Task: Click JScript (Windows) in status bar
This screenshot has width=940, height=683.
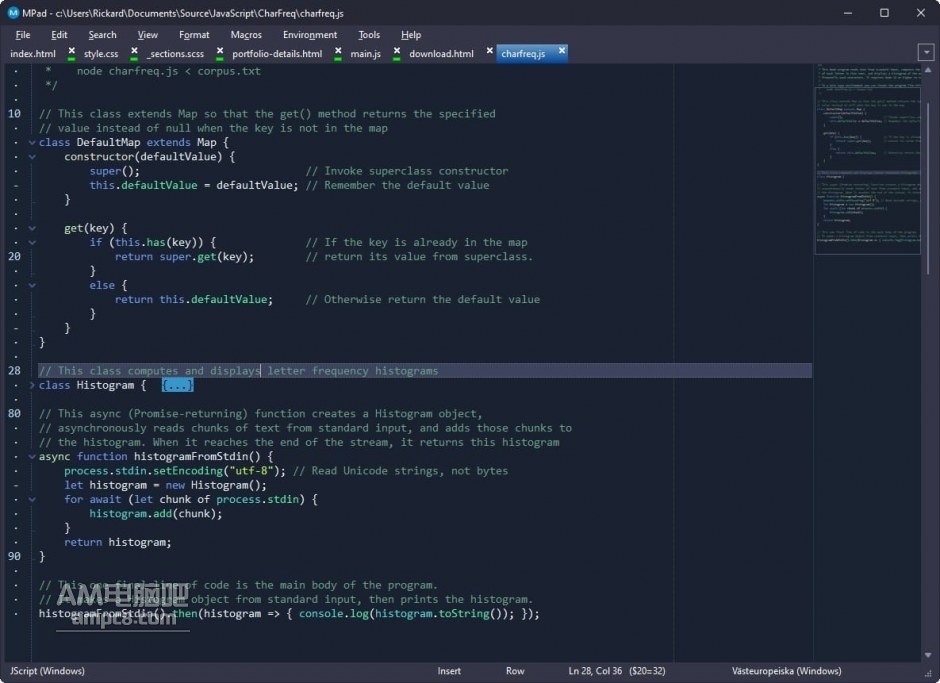Action: click(47, 671)
